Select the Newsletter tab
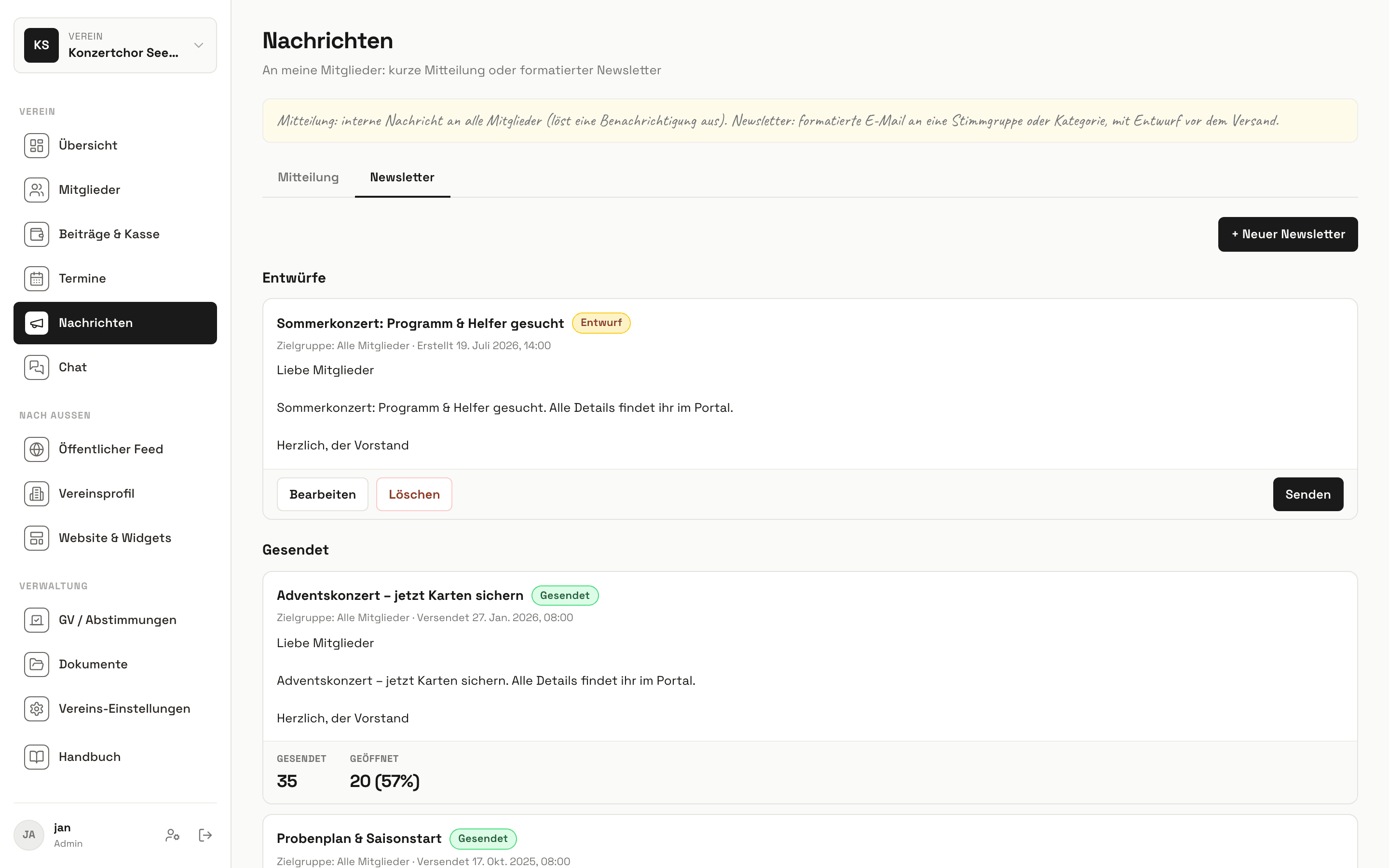The height and width of the screenshot is (868, 1389). click(x=402, y=177)
